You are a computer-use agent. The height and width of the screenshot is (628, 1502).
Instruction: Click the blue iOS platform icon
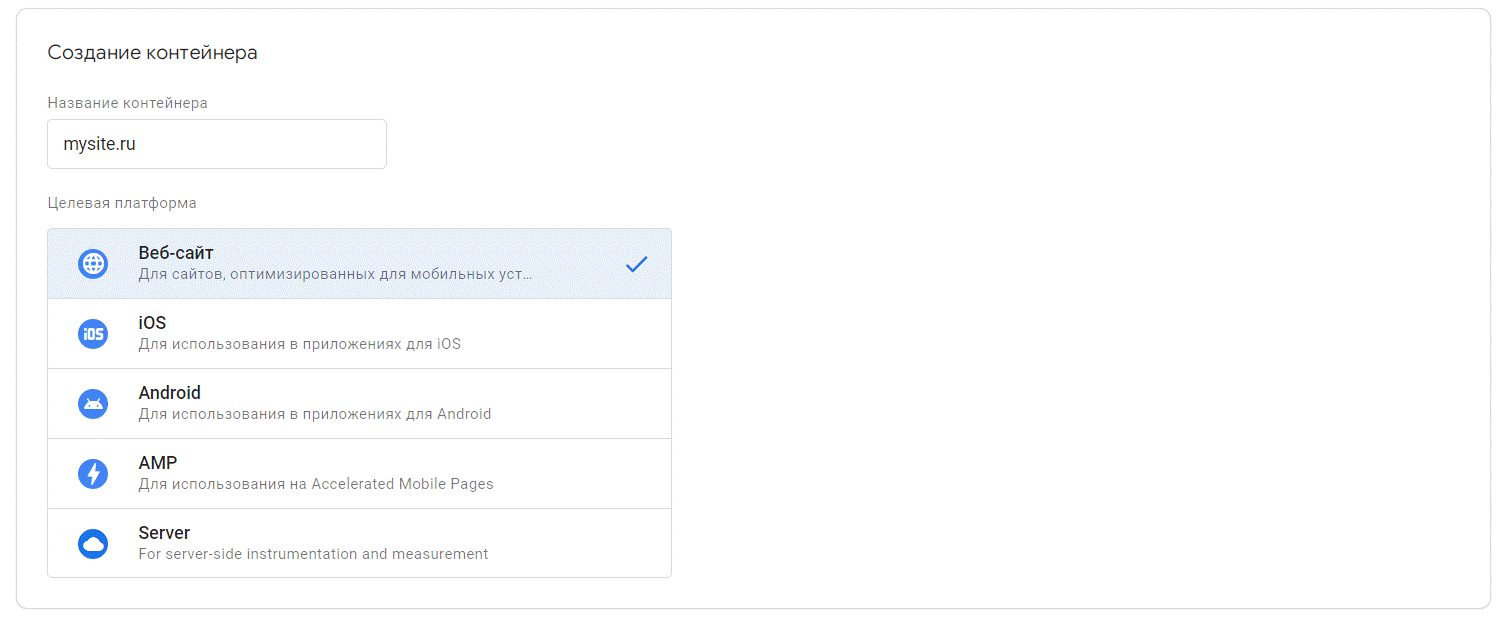click(x=93, y=334)
